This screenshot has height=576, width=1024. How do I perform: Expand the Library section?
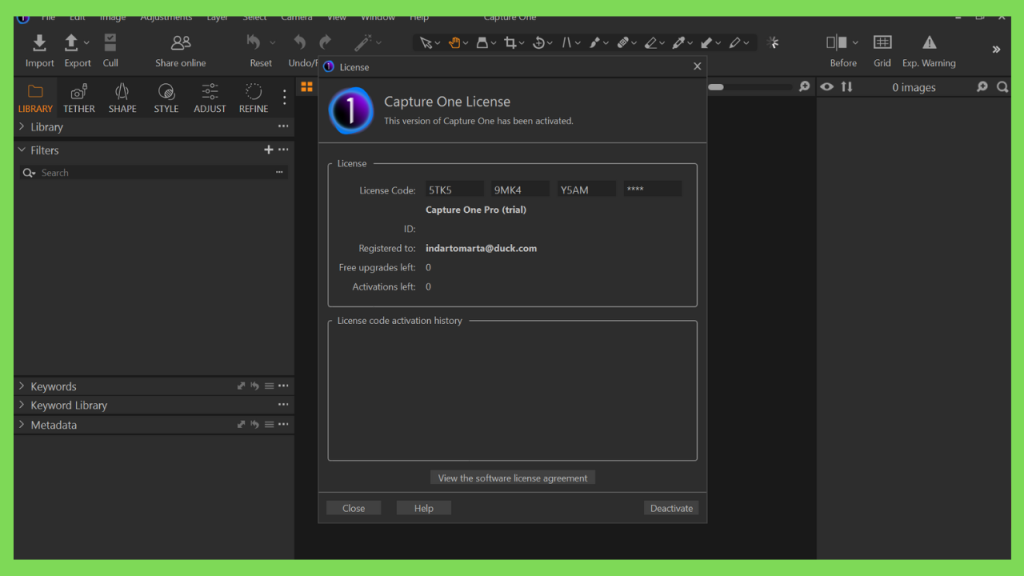22,127
